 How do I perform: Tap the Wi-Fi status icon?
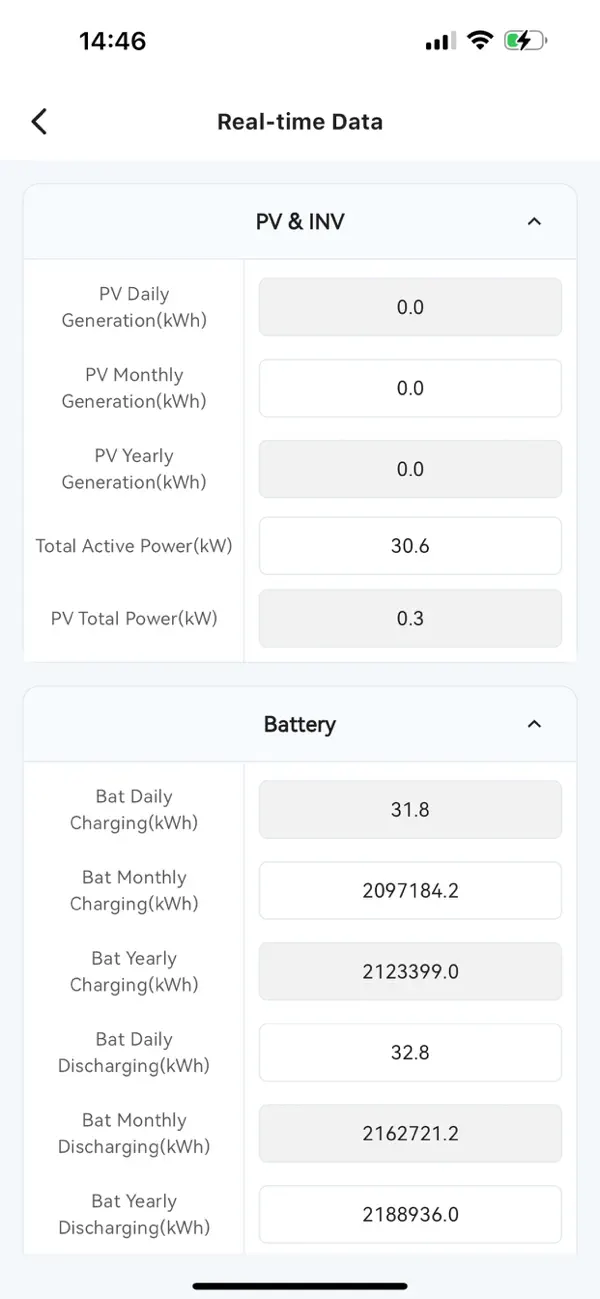pyautogui.click(x=479, y=41)
